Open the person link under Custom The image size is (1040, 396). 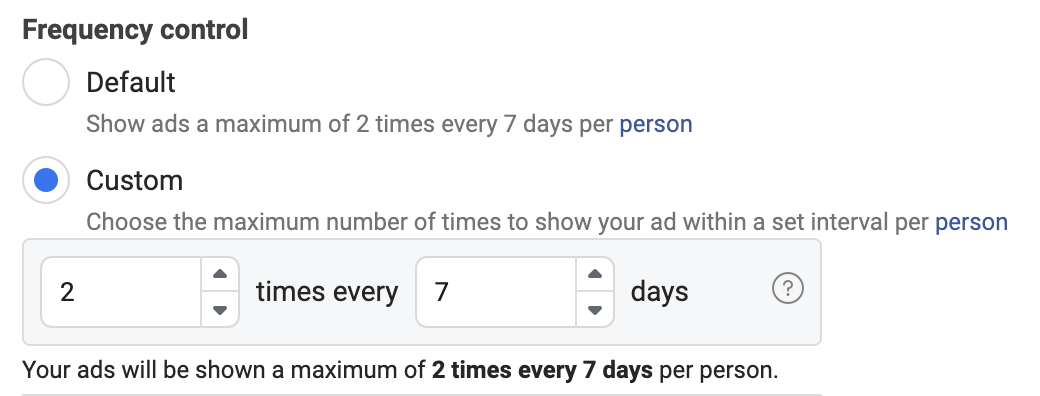pyautogui.click(x=972, y=222)
